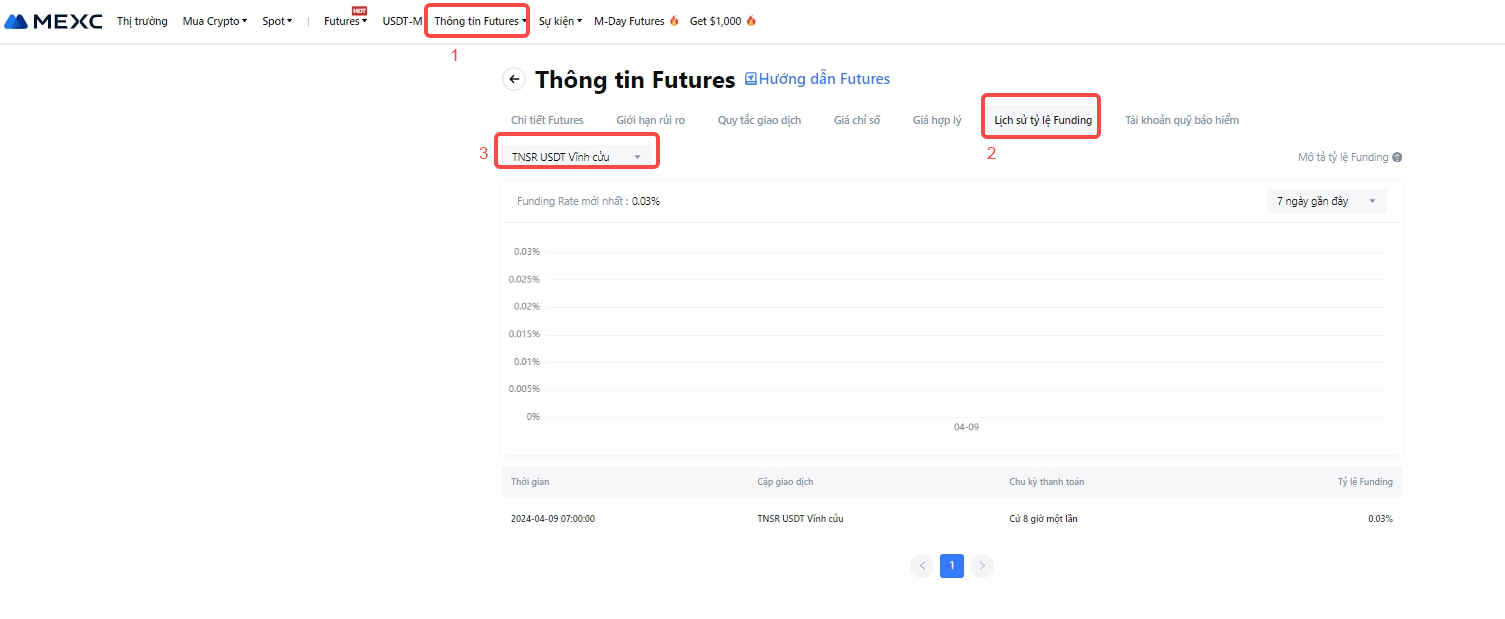Switch to the Giới hạn rủi ro tab
The width and height of the screenshot is (1505, 619).
click(650, 120)
